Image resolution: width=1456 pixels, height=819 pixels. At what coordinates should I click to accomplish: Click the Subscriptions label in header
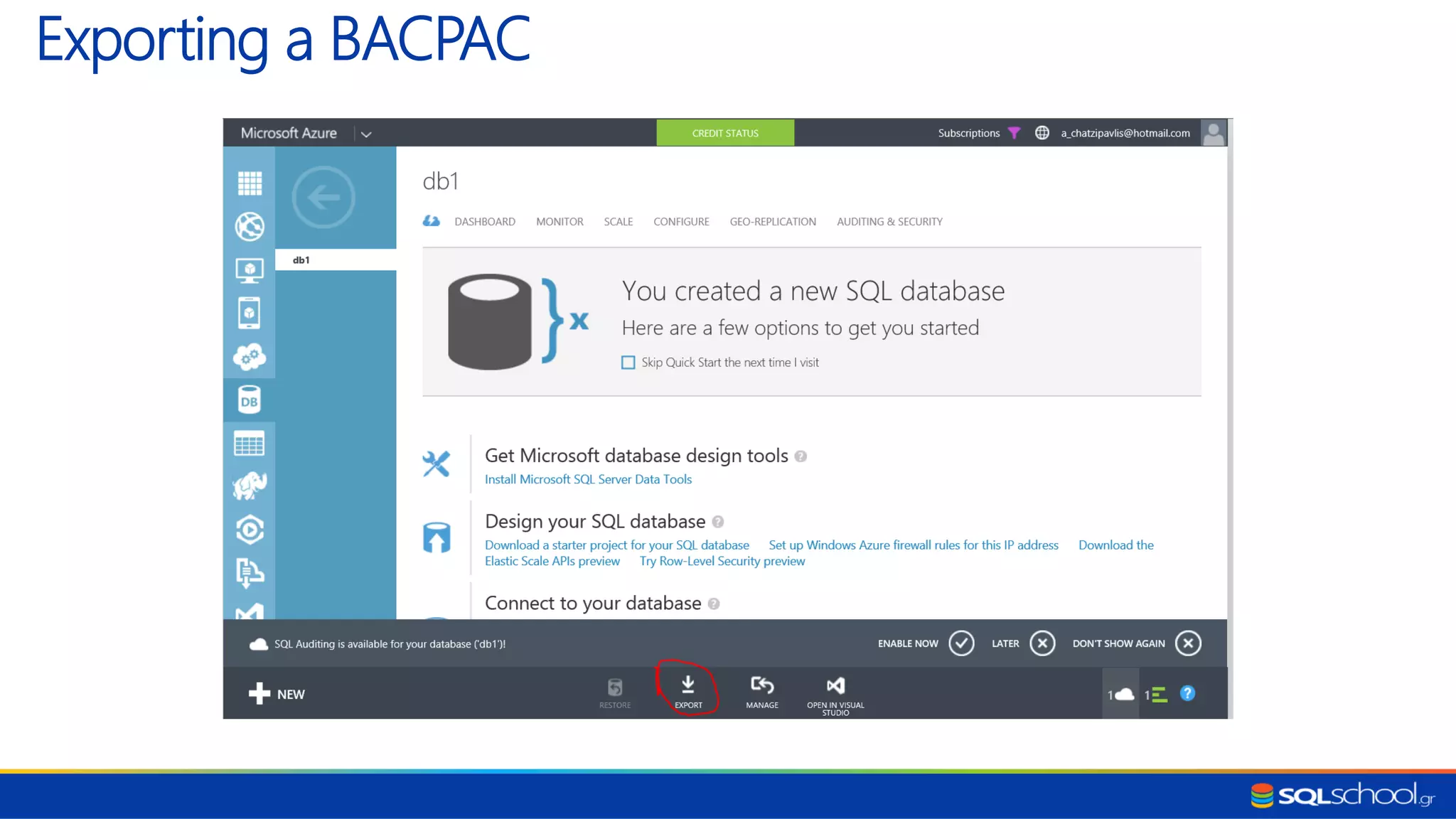968,133
